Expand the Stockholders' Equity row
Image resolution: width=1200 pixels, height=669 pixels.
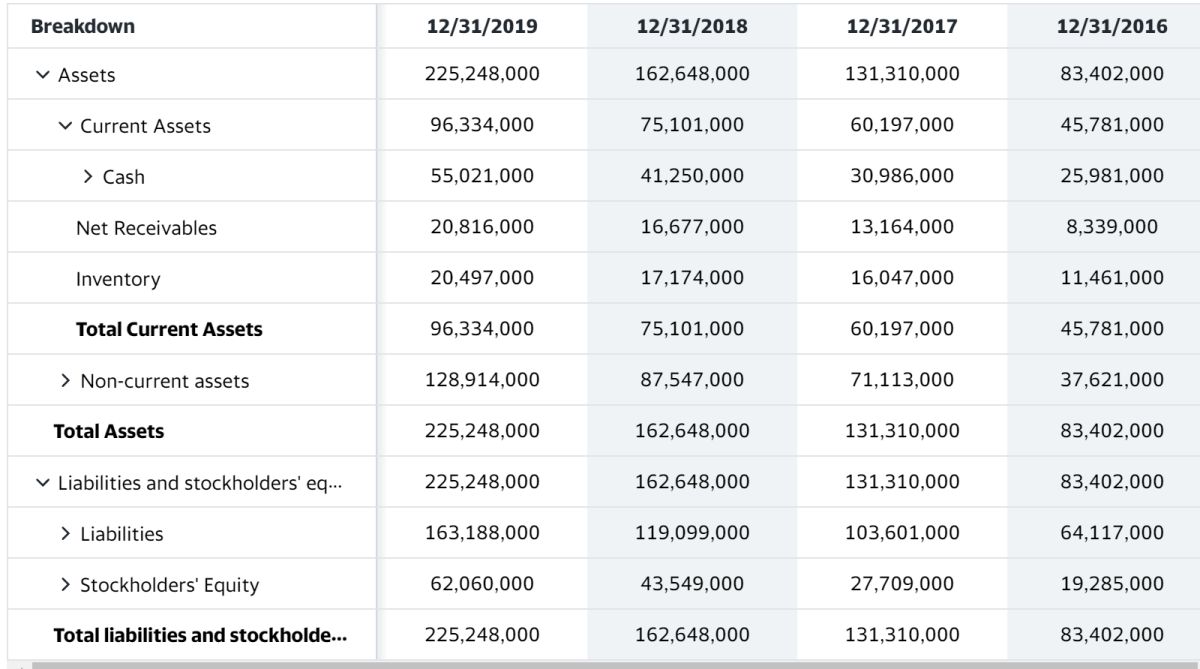tap(65, 585)
